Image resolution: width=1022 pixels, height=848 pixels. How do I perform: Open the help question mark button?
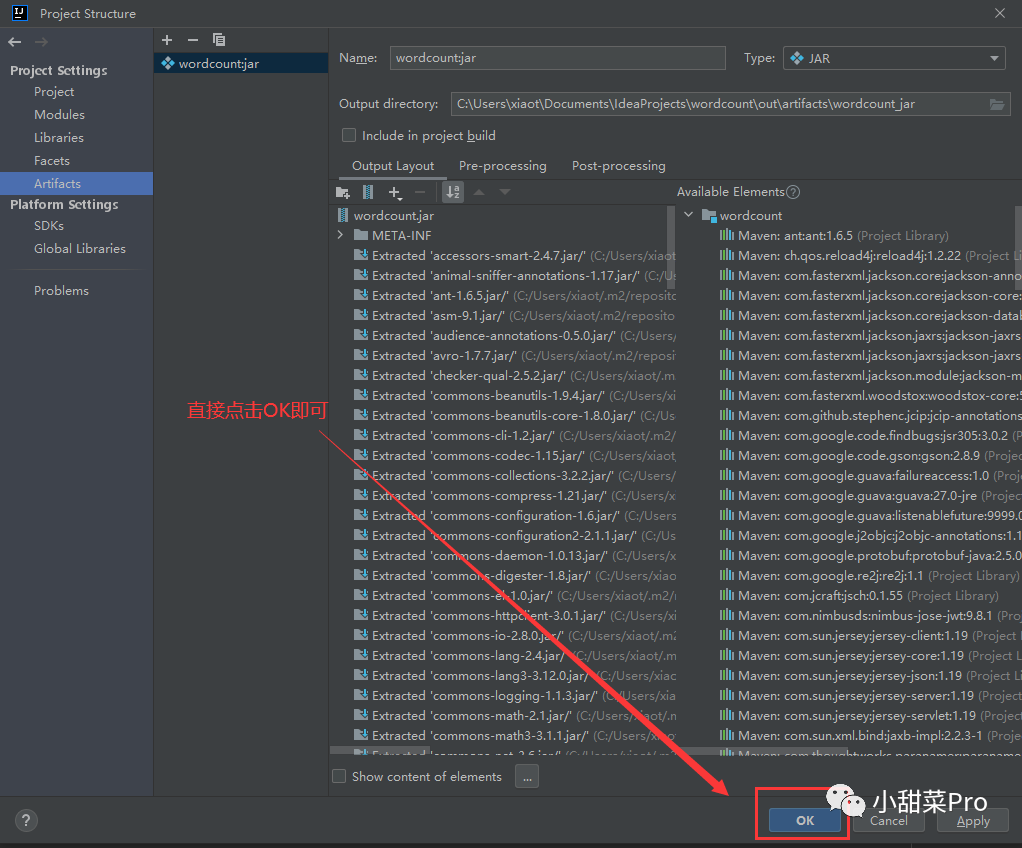tap(26, 820)
